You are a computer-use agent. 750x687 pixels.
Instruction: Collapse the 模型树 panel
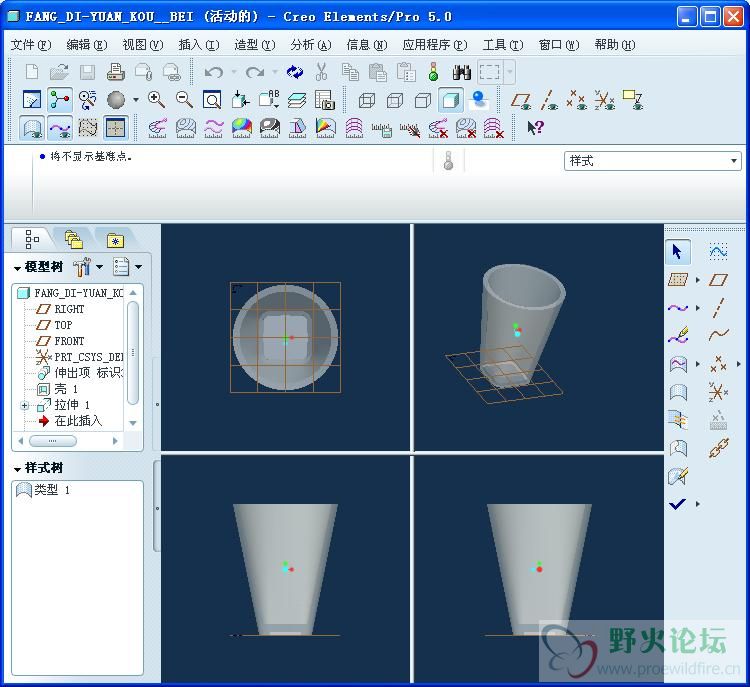[18, 268]
